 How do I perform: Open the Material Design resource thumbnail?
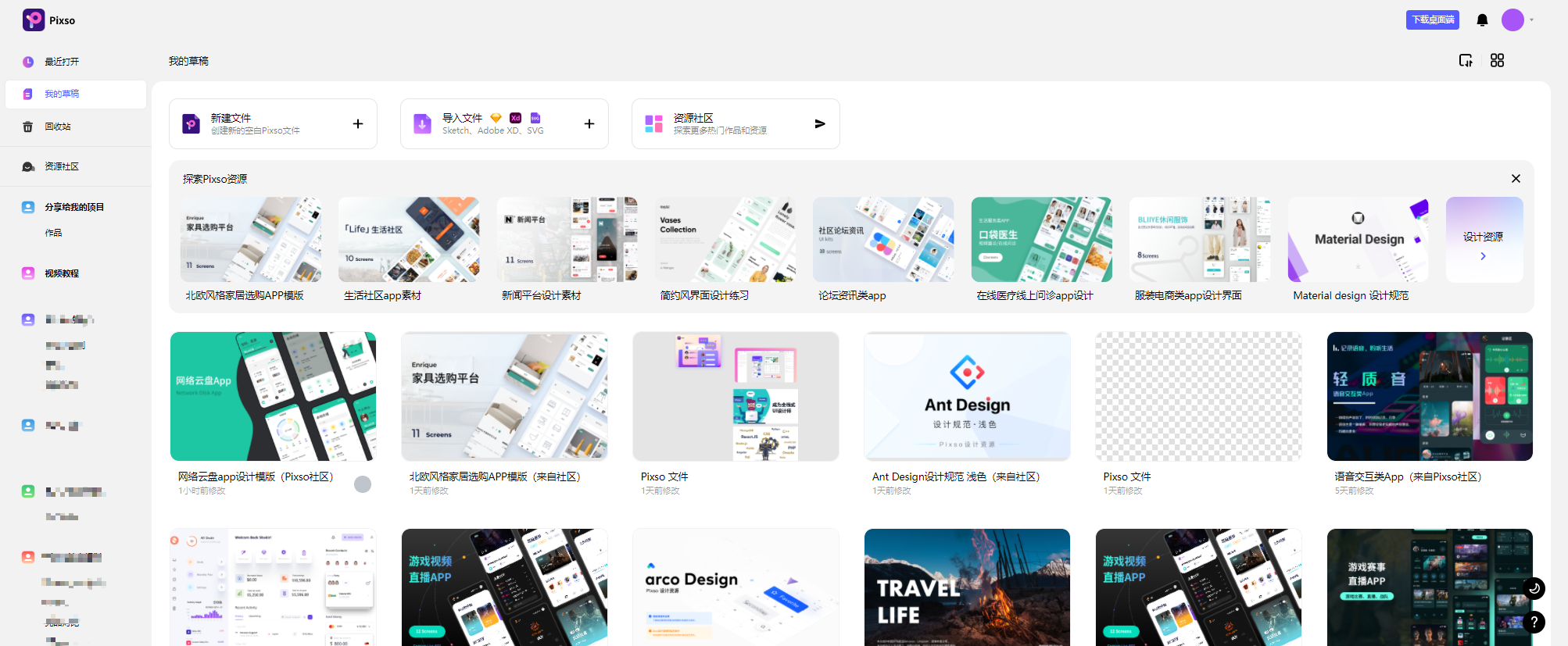[1358, 240]
